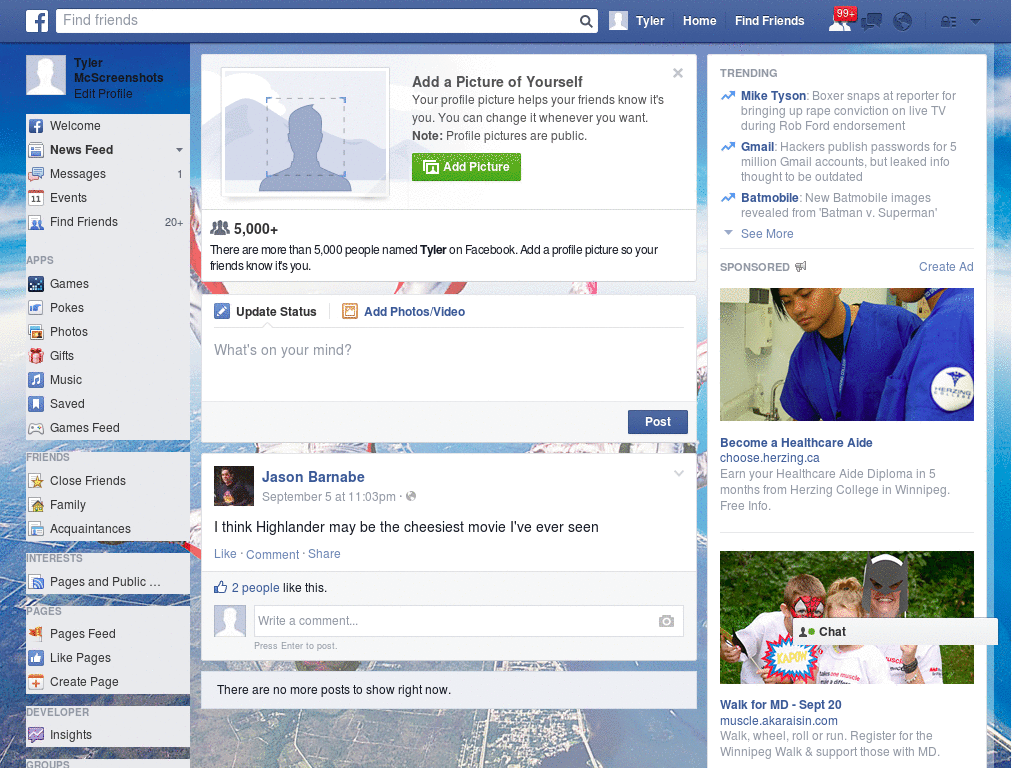This screenshot has height=768, width=1024.
Task: Click Comment link under the post
Action: (x=272, y=554)
